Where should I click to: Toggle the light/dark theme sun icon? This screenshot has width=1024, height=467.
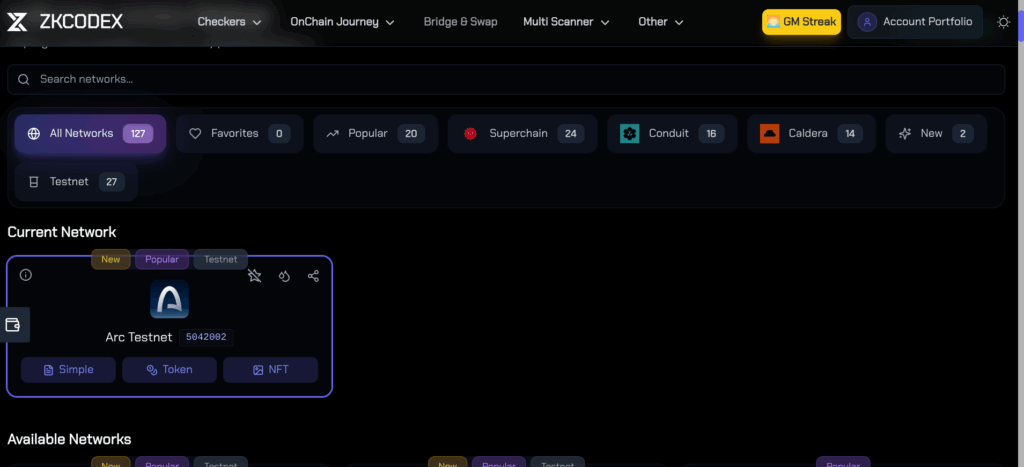(1004, 22)
